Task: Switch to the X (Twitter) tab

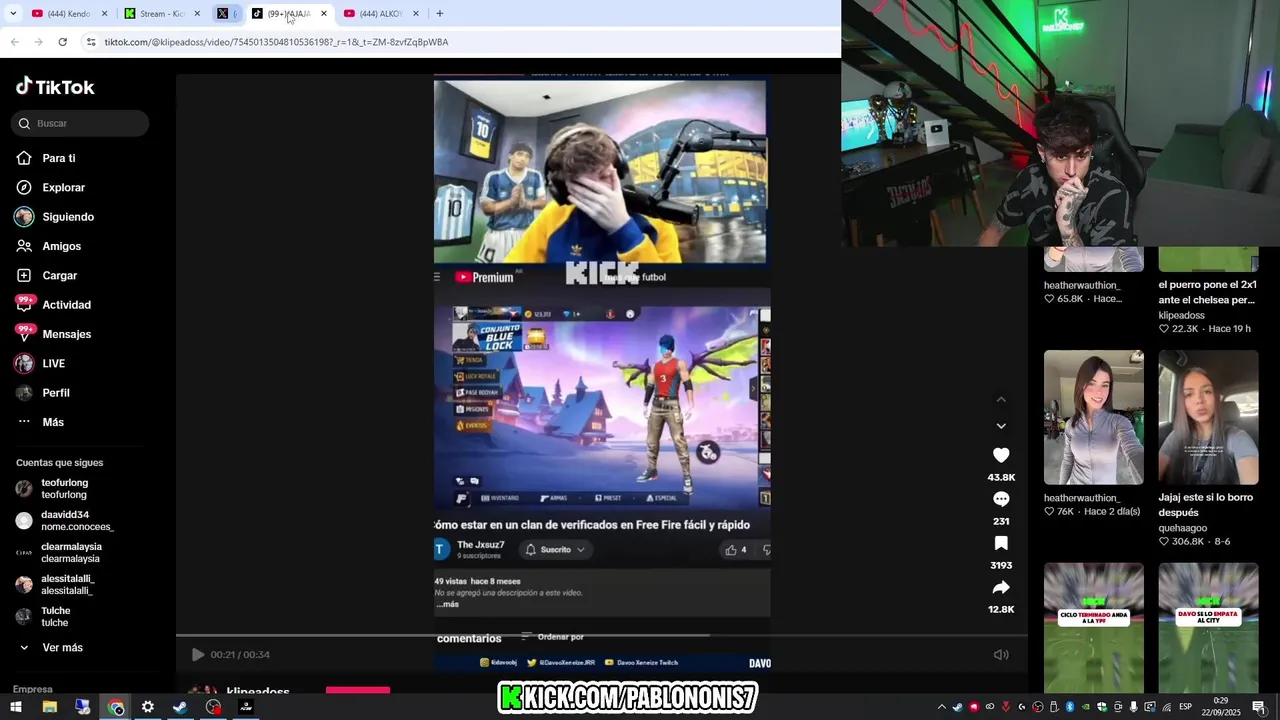Action: coord(227,13)
